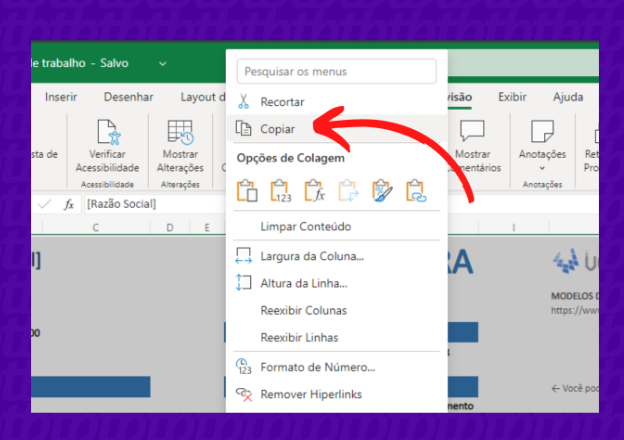Click the first paste option icon
This screenshot has height=440, width=624.
(x=247, y=190)
